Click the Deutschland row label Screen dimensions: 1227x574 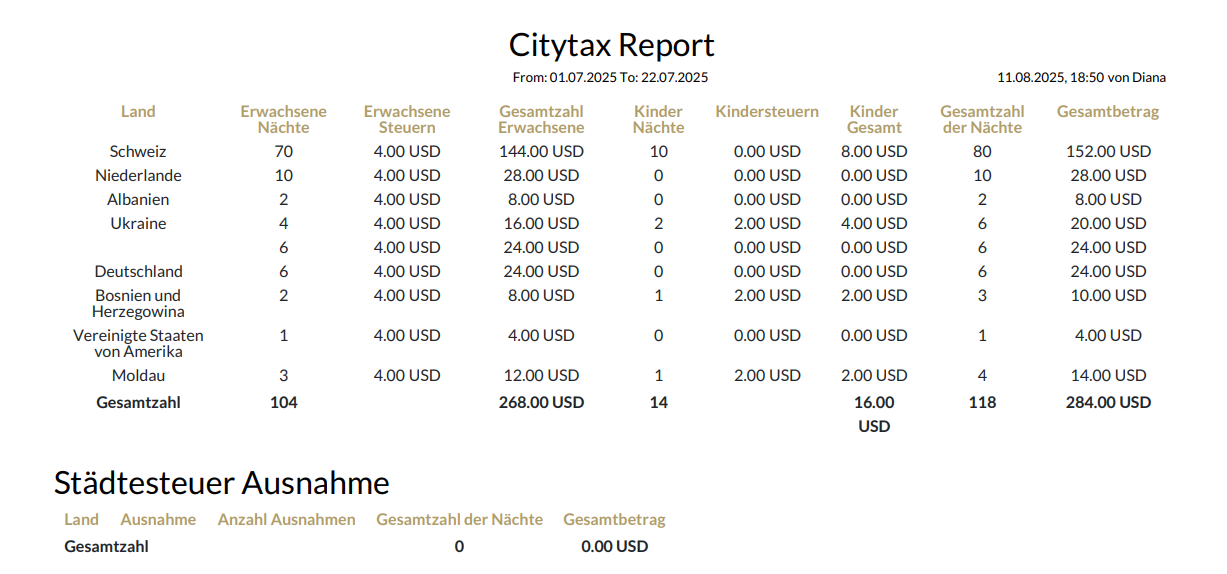[x=138, y=272]
